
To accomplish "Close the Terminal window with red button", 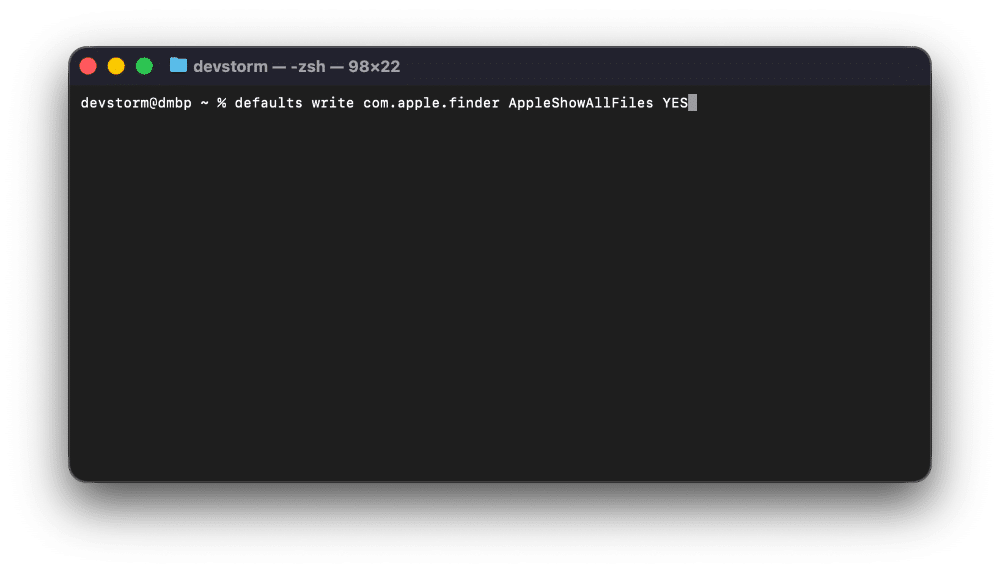I will pos(88,66).
